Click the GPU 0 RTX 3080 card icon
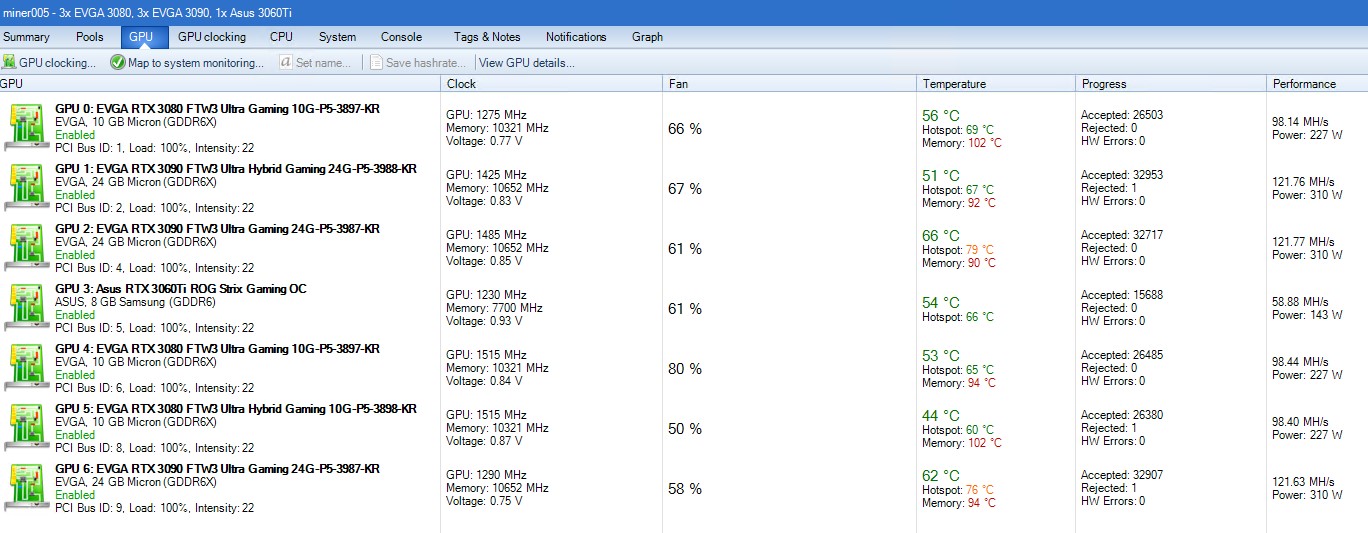1368x533 pixels. [x=26, y=127]
